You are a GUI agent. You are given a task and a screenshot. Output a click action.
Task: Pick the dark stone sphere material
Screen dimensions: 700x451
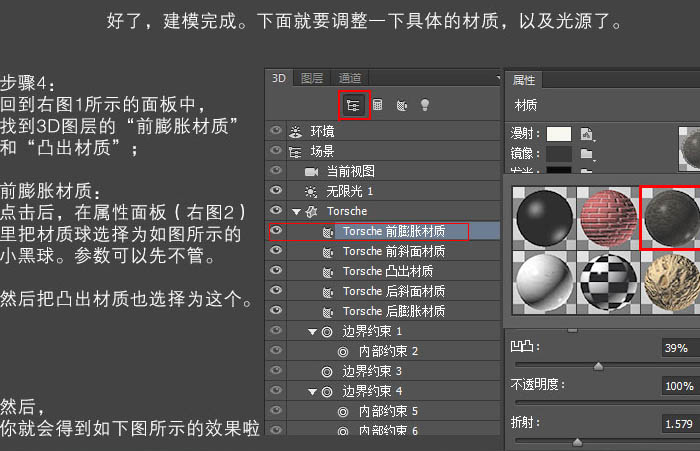coord(671,218)
